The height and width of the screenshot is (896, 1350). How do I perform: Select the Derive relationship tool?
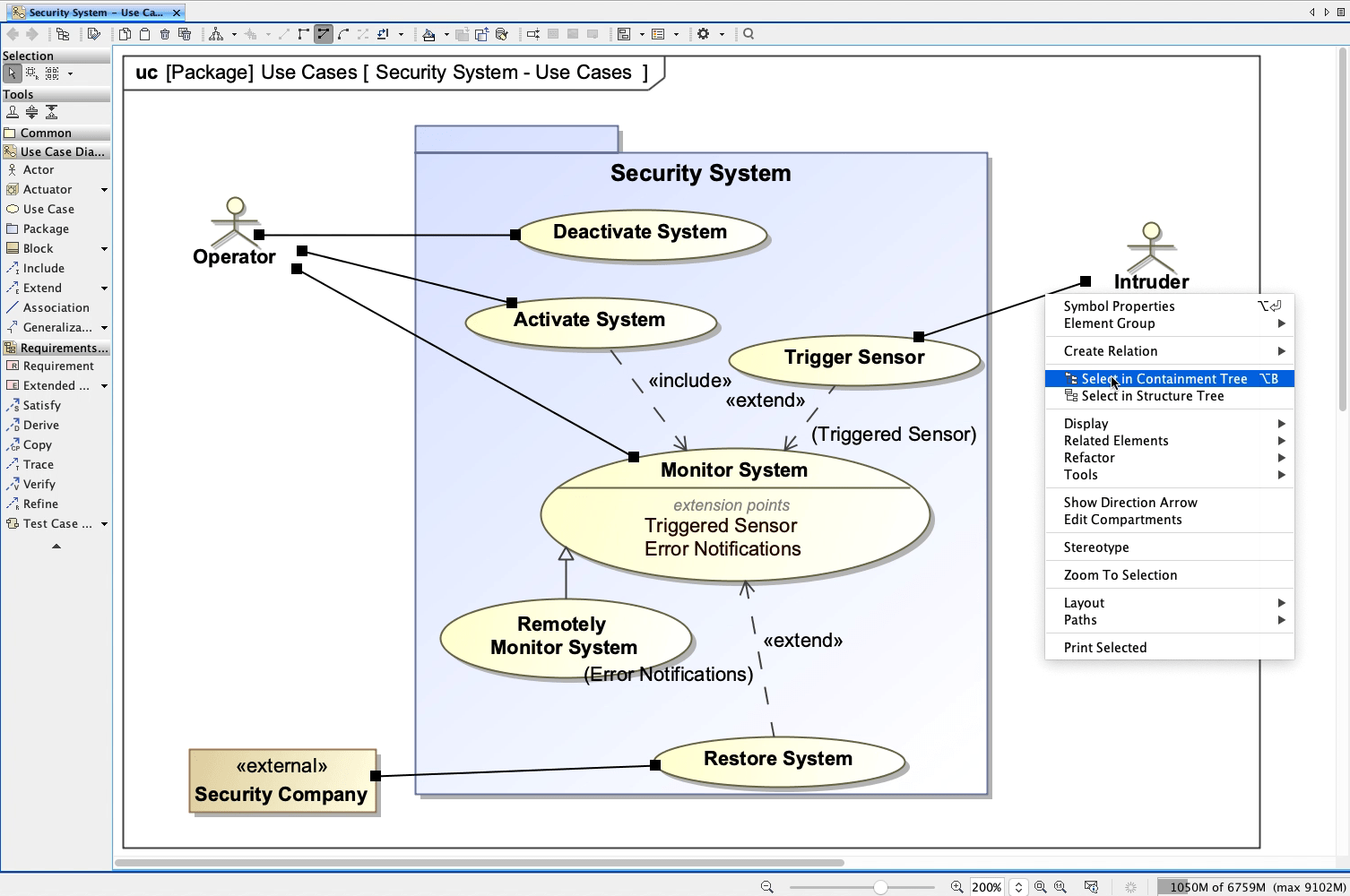tap(39, 425)
